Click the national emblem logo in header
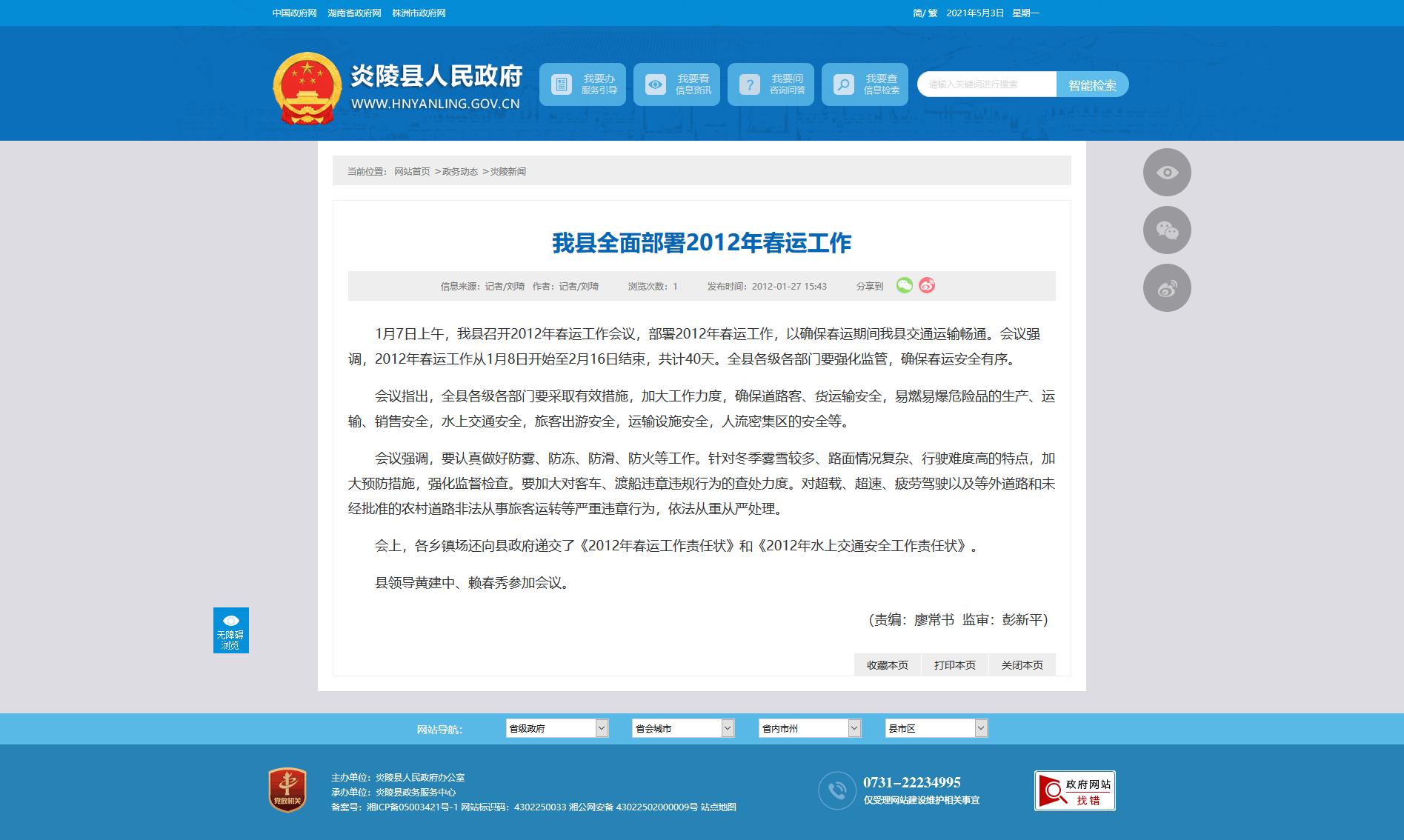 click(307, 88)
